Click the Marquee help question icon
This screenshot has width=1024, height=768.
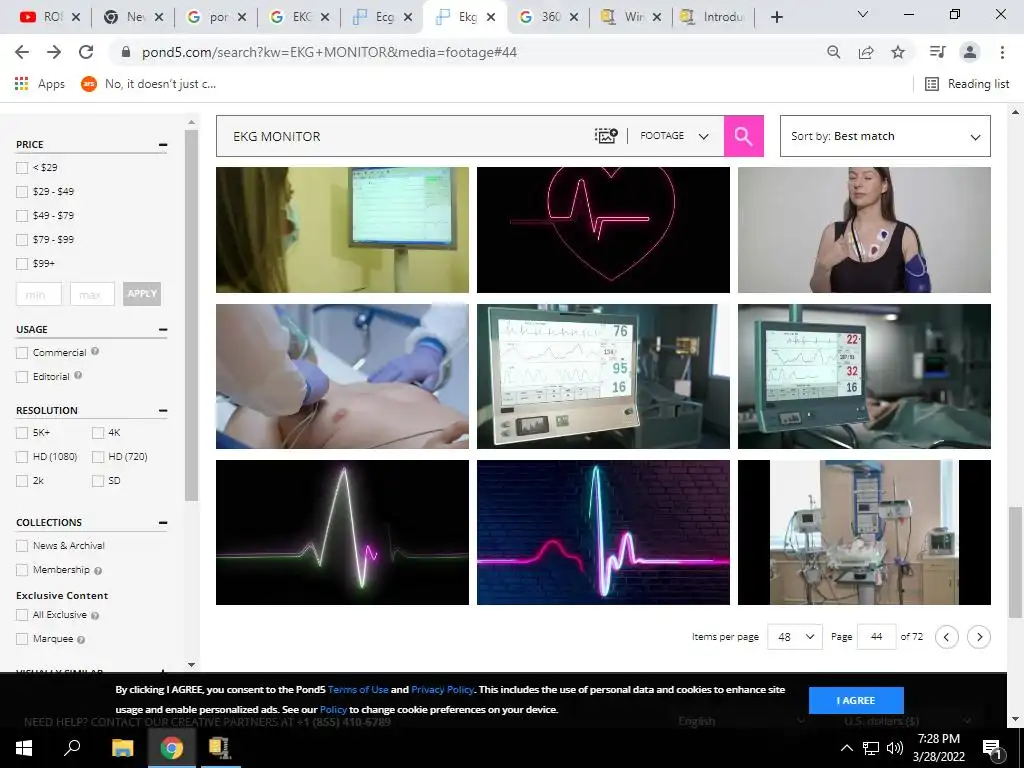point(81,639)
